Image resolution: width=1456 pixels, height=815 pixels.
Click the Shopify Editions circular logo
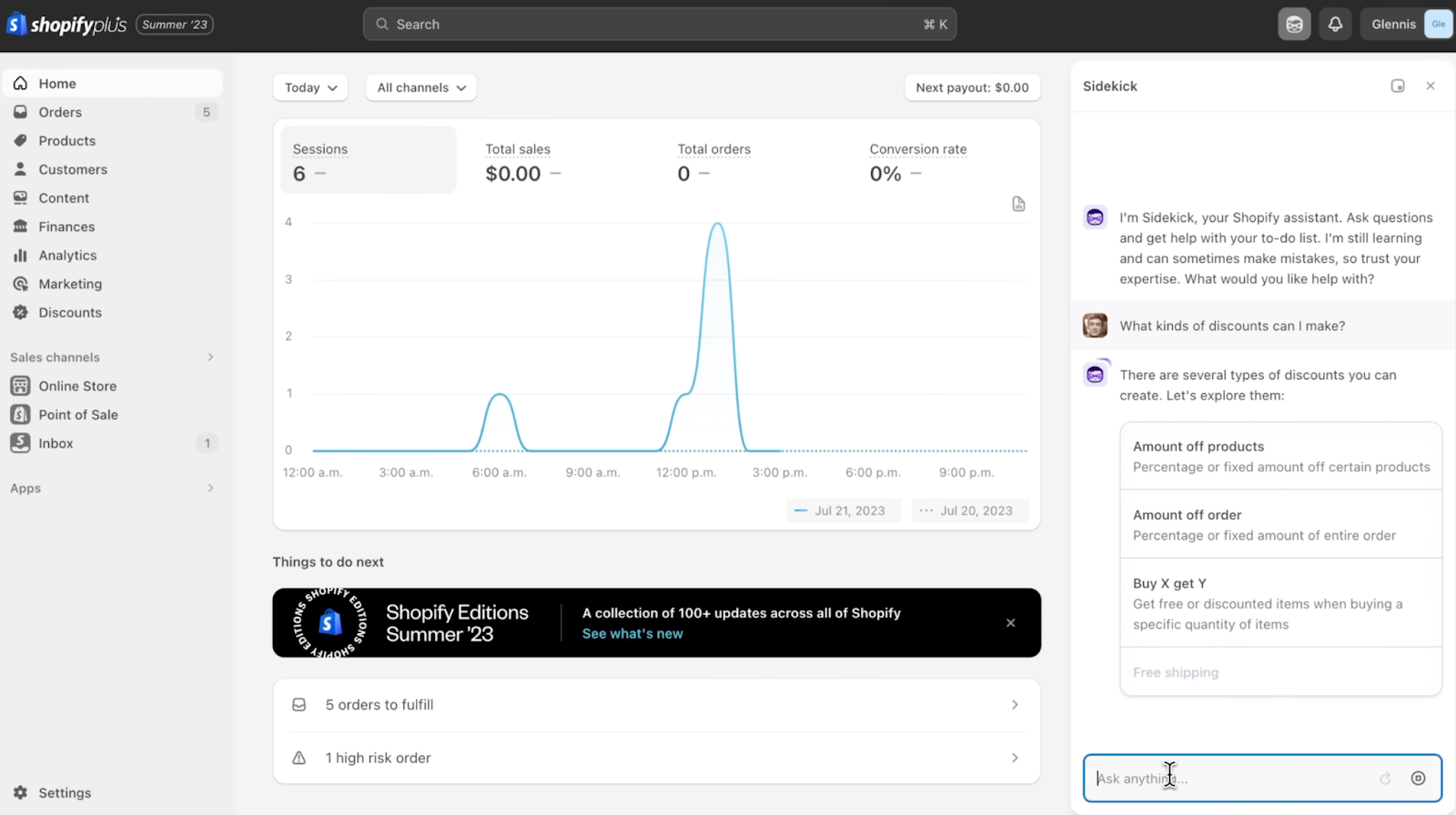330,623
